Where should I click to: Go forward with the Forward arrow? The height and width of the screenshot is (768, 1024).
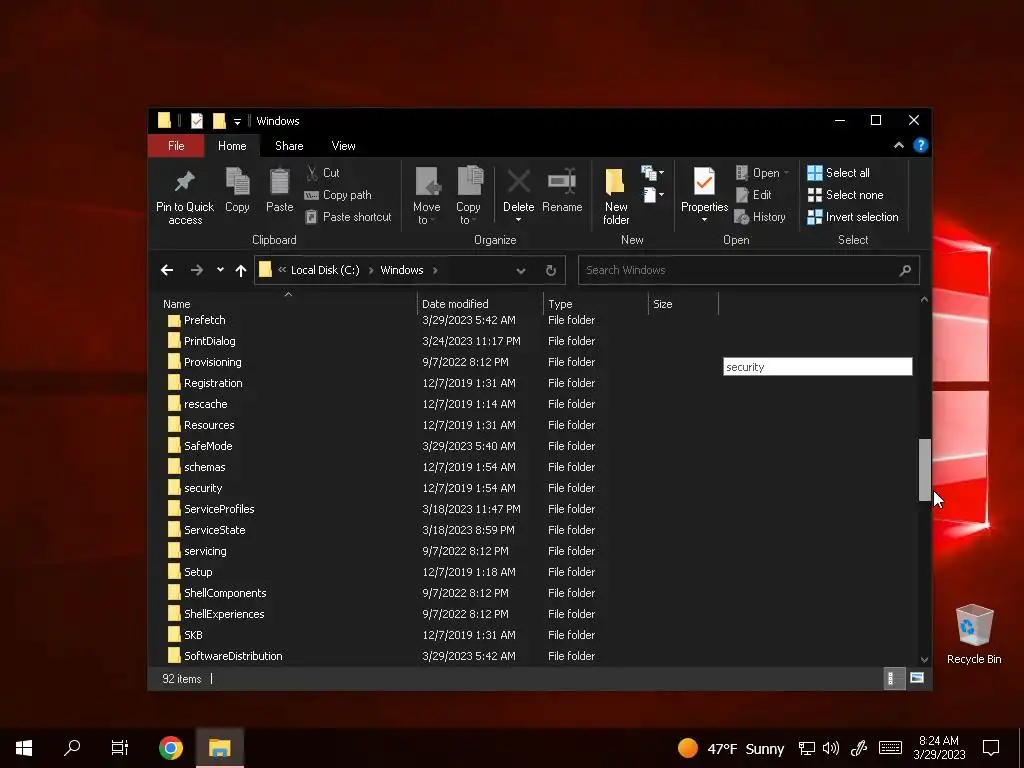[x=197, y=270]
